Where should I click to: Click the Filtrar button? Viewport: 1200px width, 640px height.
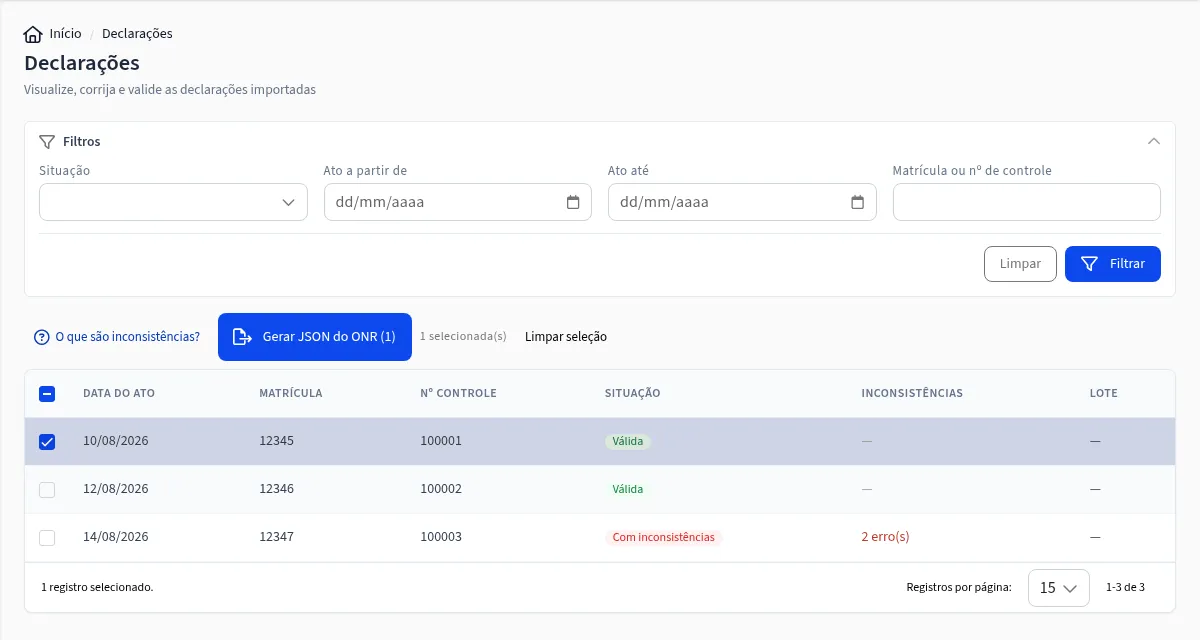[1113, 264]
